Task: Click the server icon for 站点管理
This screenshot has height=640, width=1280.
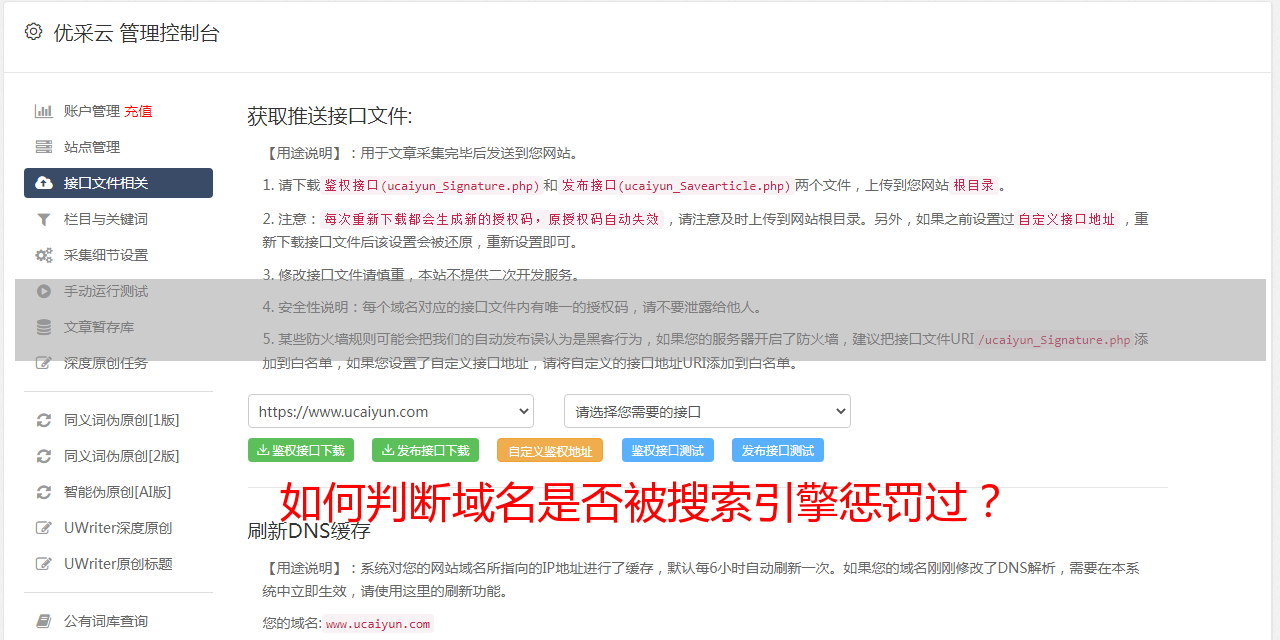Action: [x=44, y=147]
